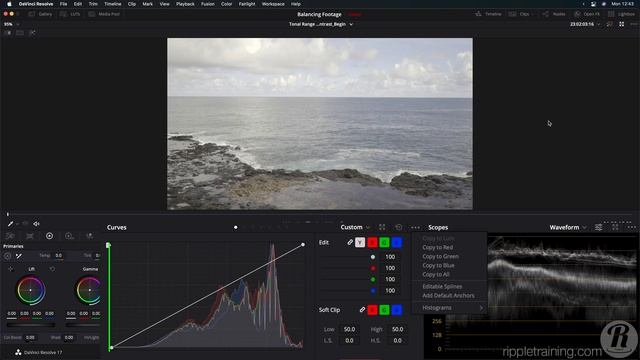Open the 95% viewer zoom dropdown
Screen dimensions: 640x360
pos(11,24)
